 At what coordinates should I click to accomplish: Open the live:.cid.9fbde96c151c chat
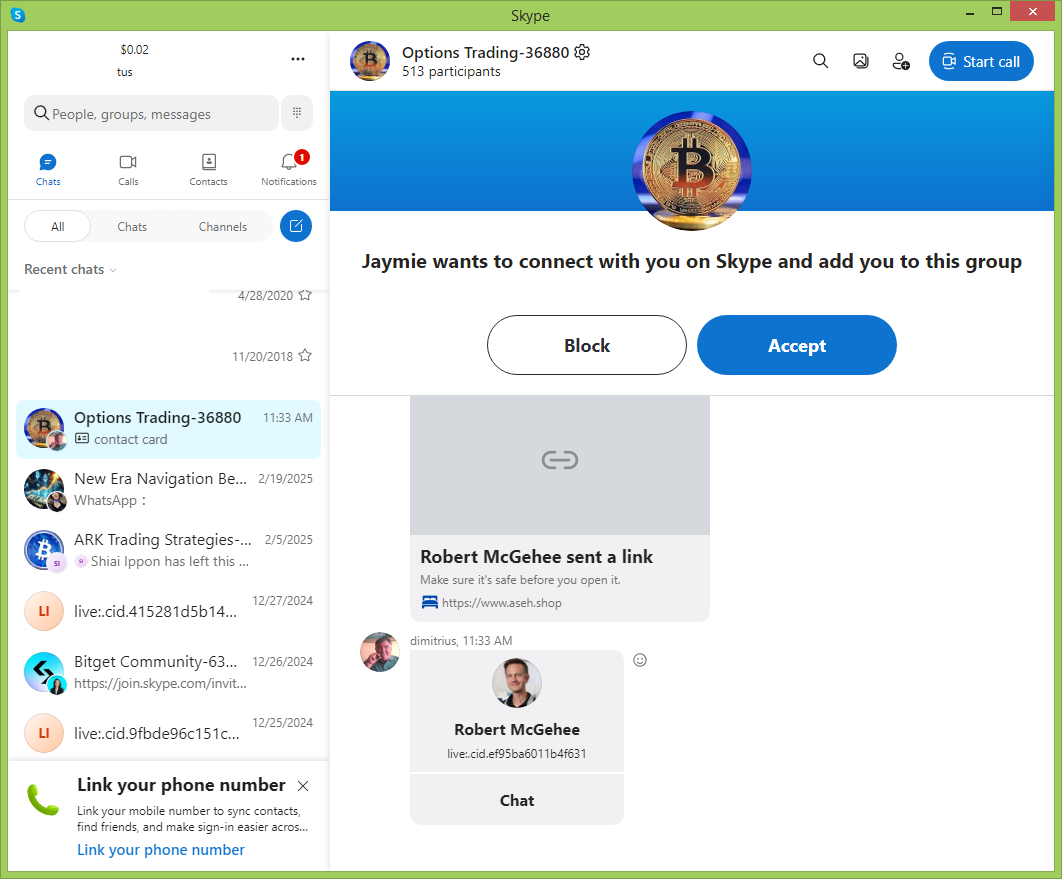click(x=168, y=733)
